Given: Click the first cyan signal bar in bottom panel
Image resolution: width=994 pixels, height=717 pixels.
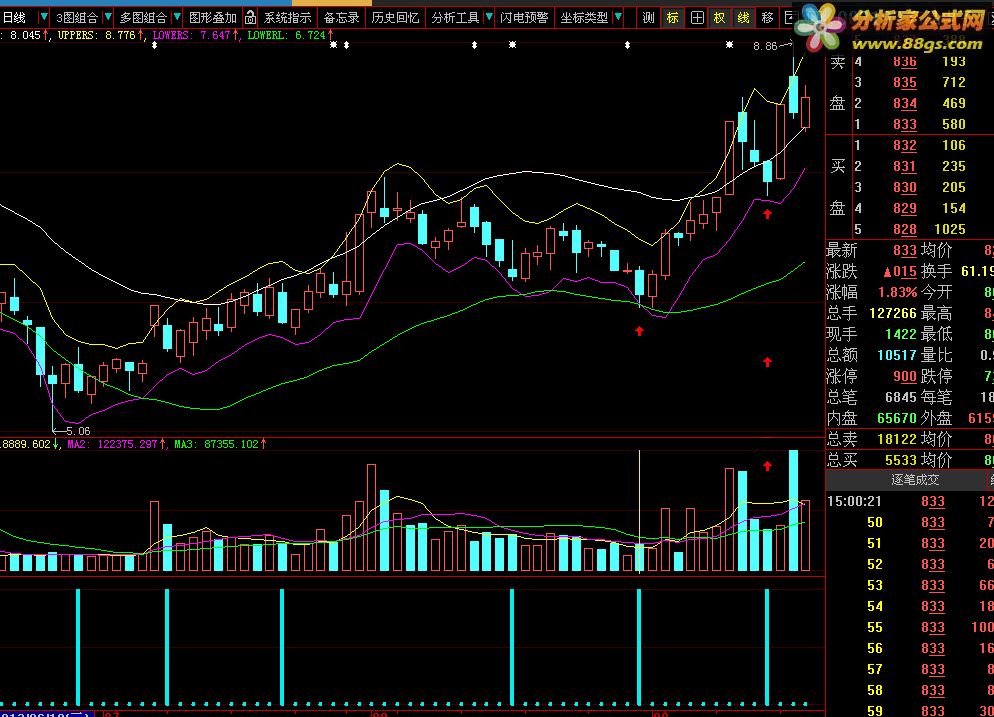Looking at the screenshot, I should tap(78, 647).
